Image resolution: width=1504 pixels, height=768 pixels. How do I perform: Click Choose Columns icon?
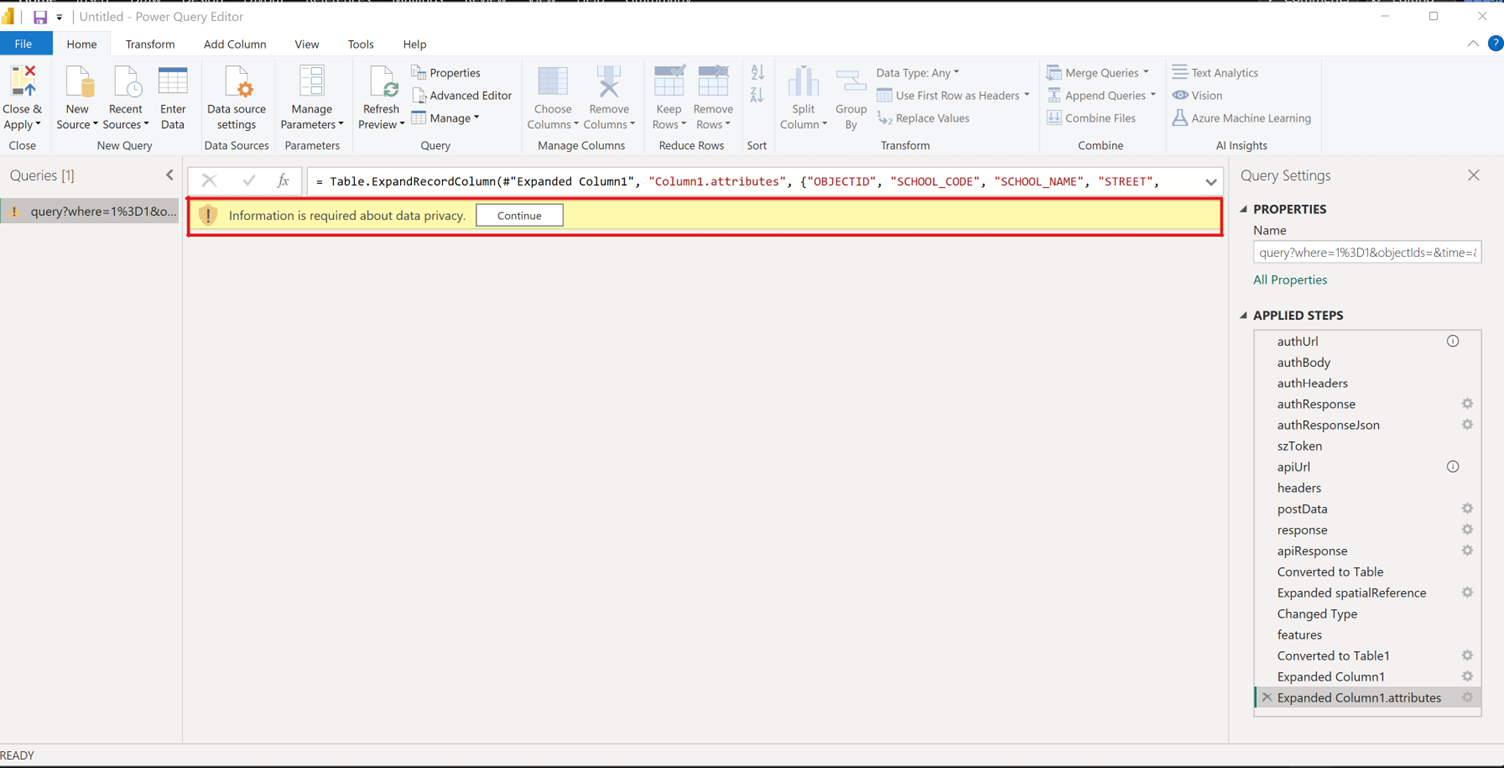(x=553, y=82)
